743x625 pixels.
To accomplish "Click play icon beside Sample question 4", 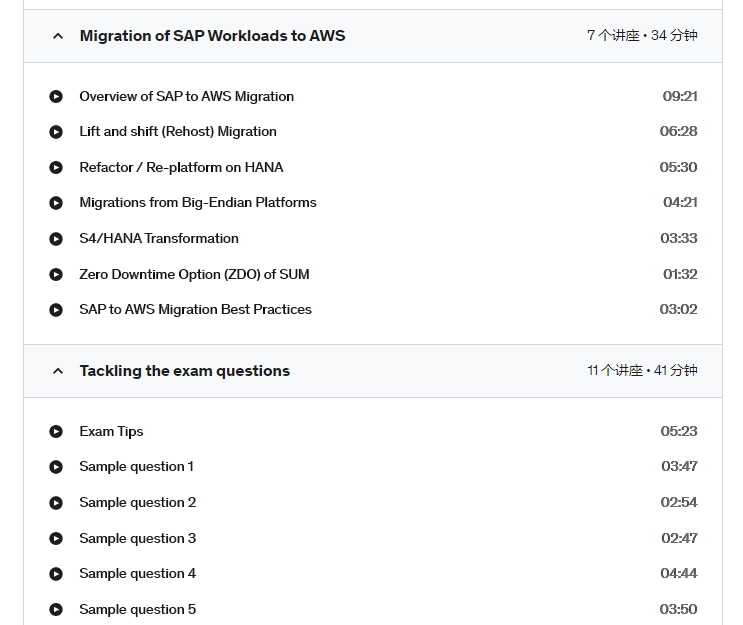I will pos(56,574).
